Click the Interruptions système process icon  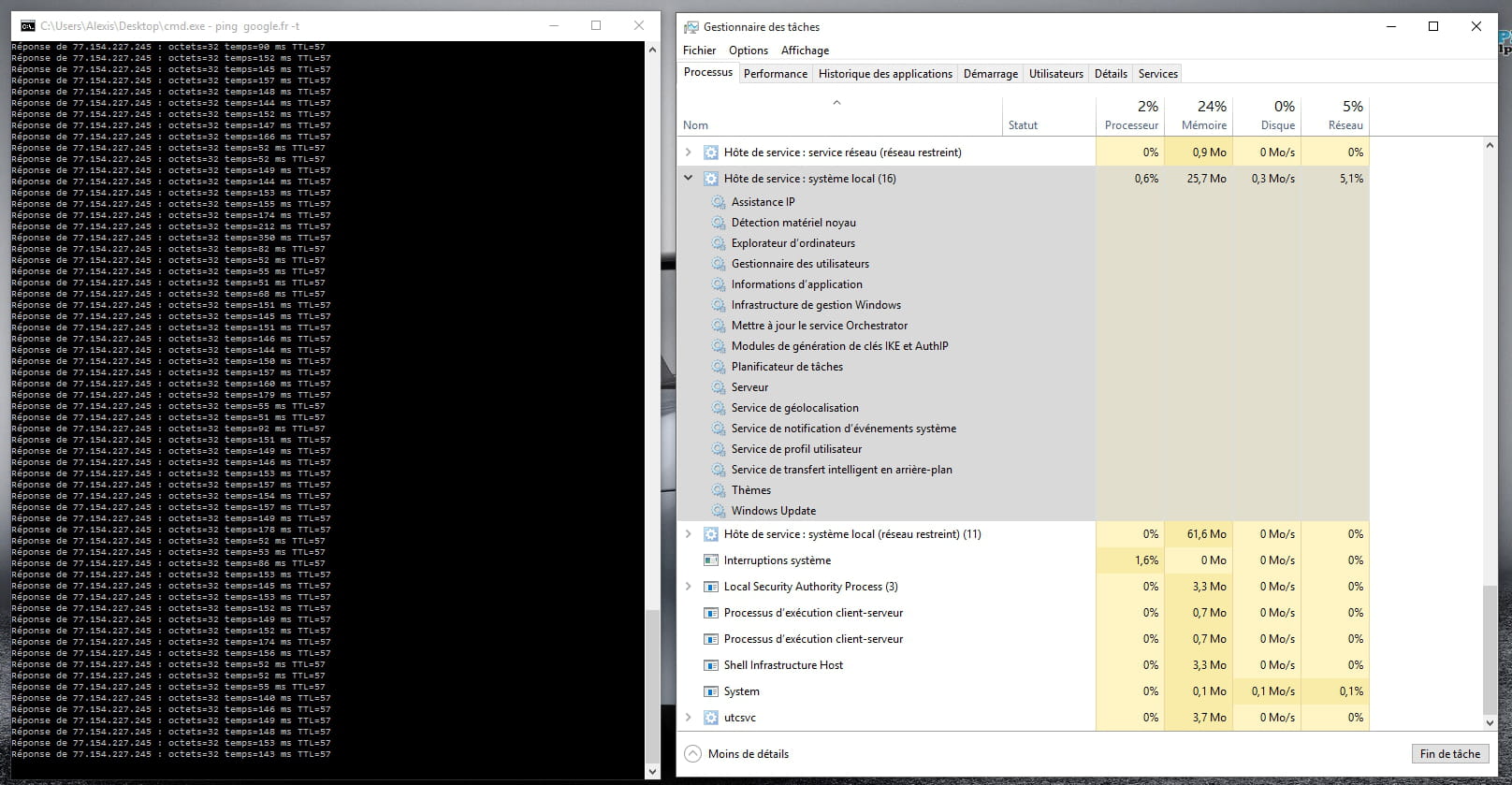[710, 560]
